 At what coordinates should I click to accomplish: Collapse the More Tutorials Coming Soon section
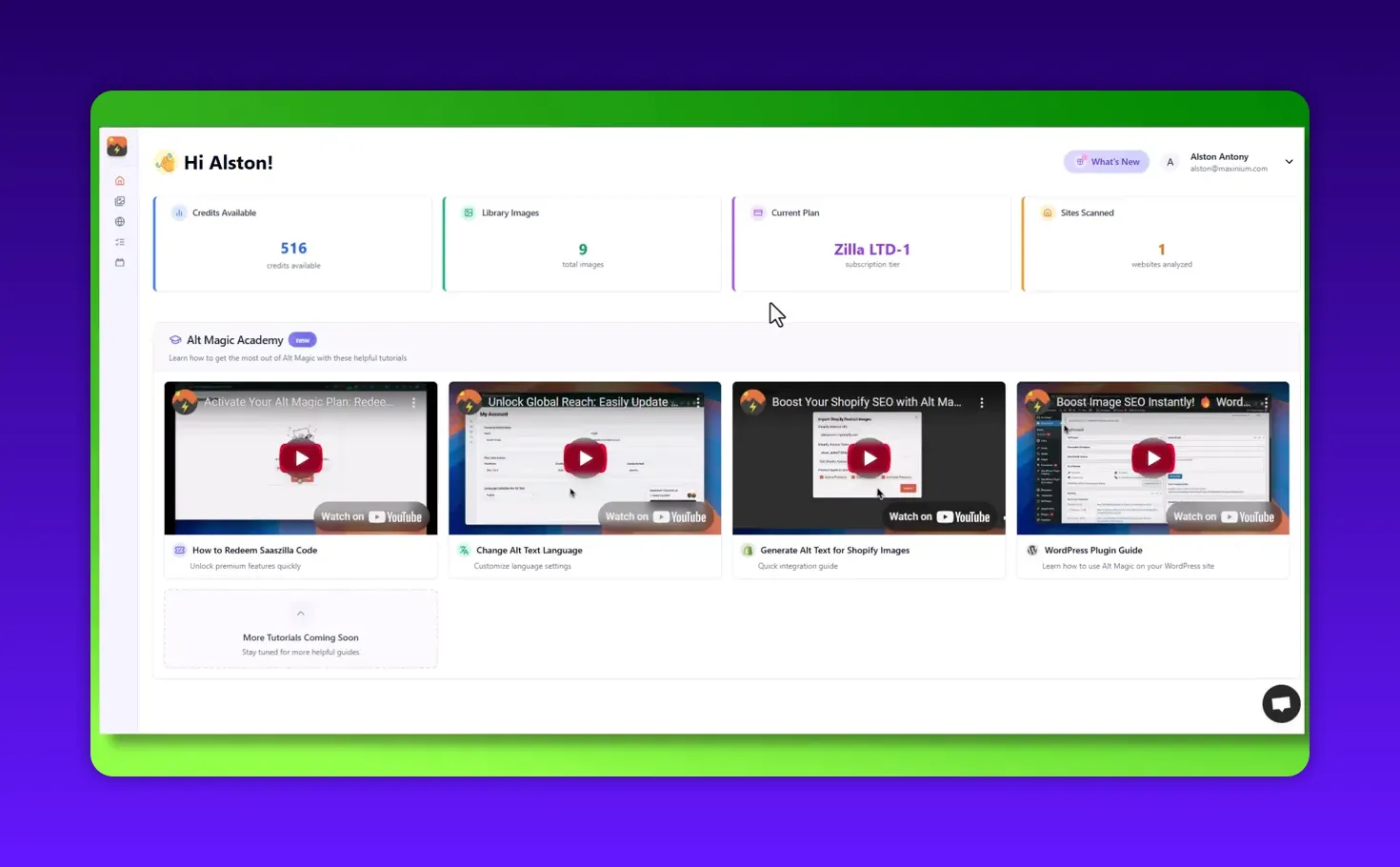(x=300, y=613)
